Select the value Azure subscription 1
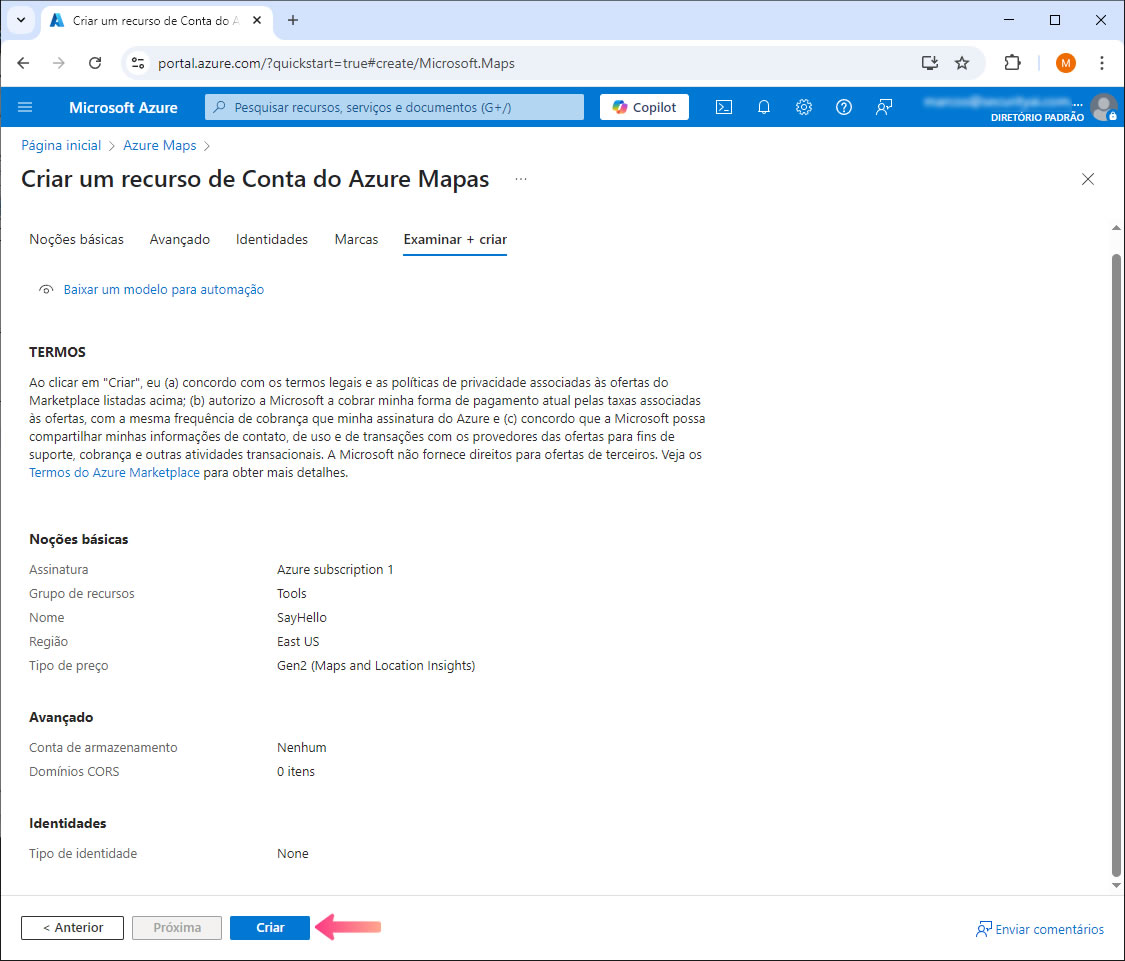The height and width of the screenshot is (961, 1125). (x=335, y=569)
